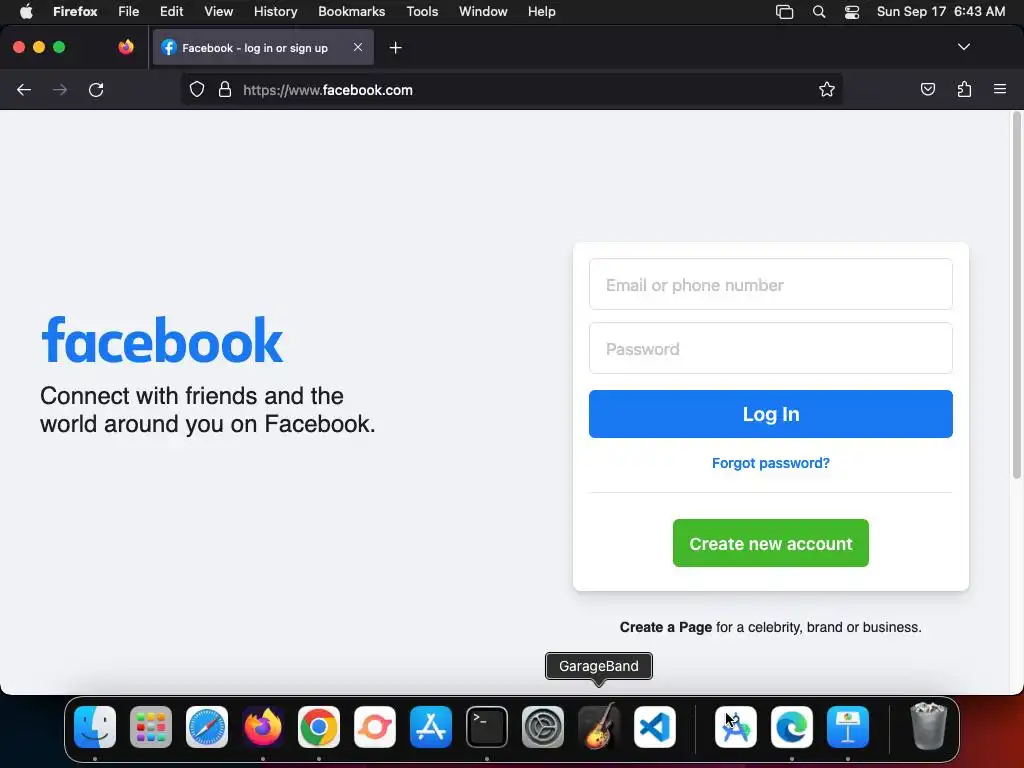Open a new tab with plus
This screenshot has width=1024, height=768.
click(x=395, y=48)
